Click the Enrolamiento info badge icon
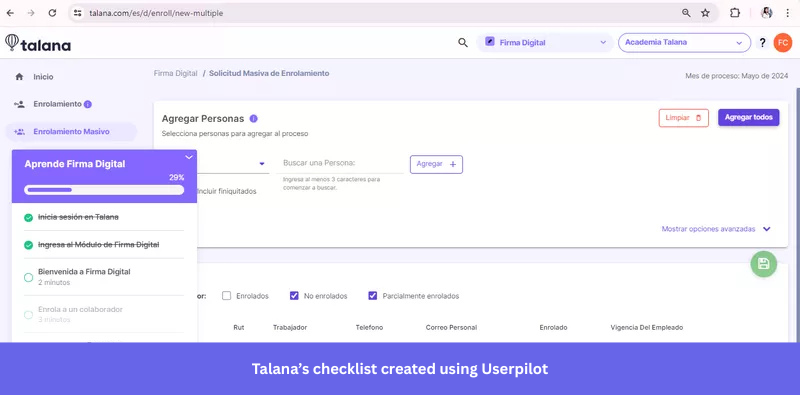This screenshot has width=800, height=395. (88, 104)
